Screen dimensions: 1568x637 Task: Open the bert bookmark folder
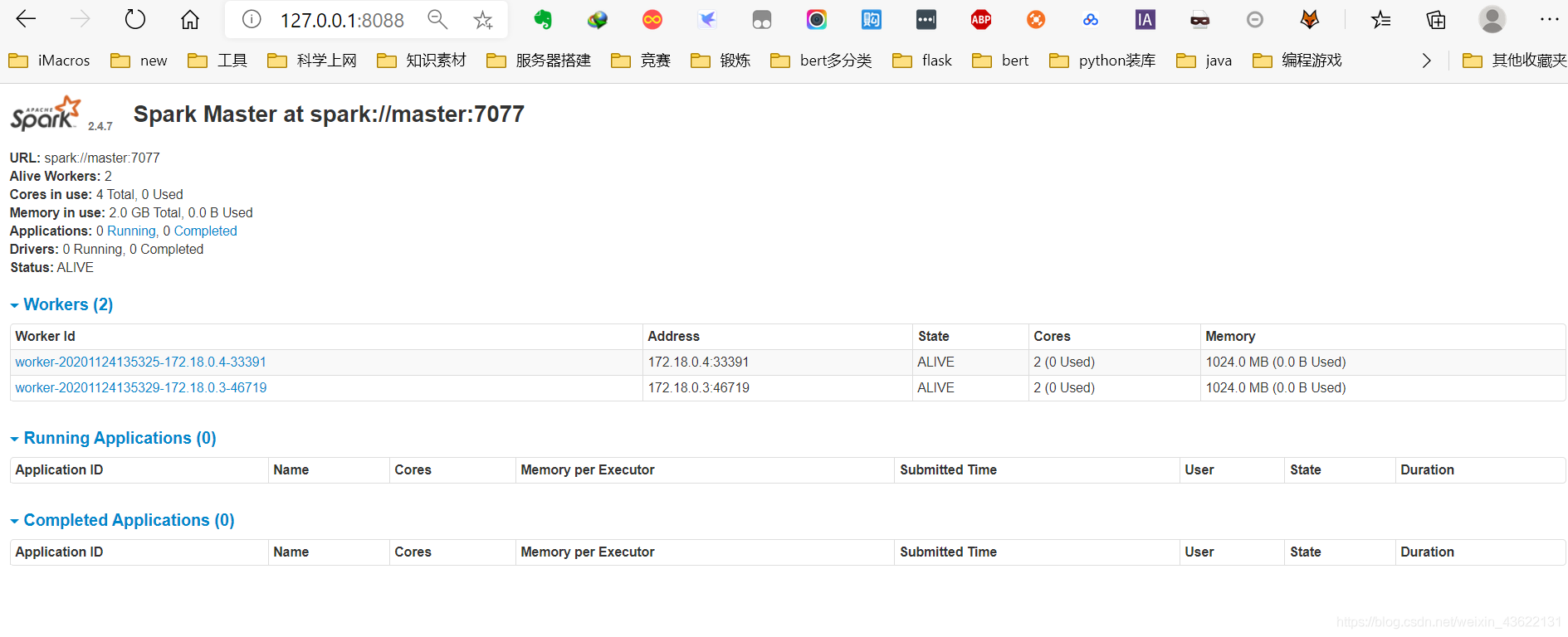point(1000,61)
